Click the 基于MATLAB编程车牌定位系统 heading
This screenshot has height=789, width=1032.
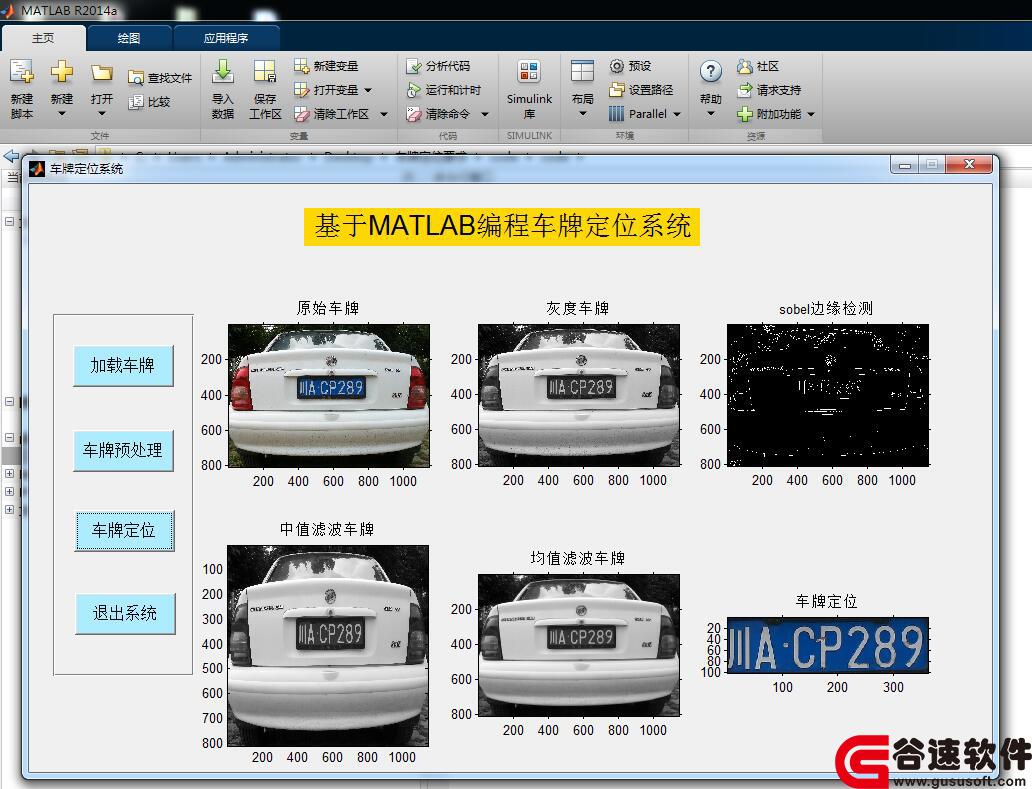(502, 227)
